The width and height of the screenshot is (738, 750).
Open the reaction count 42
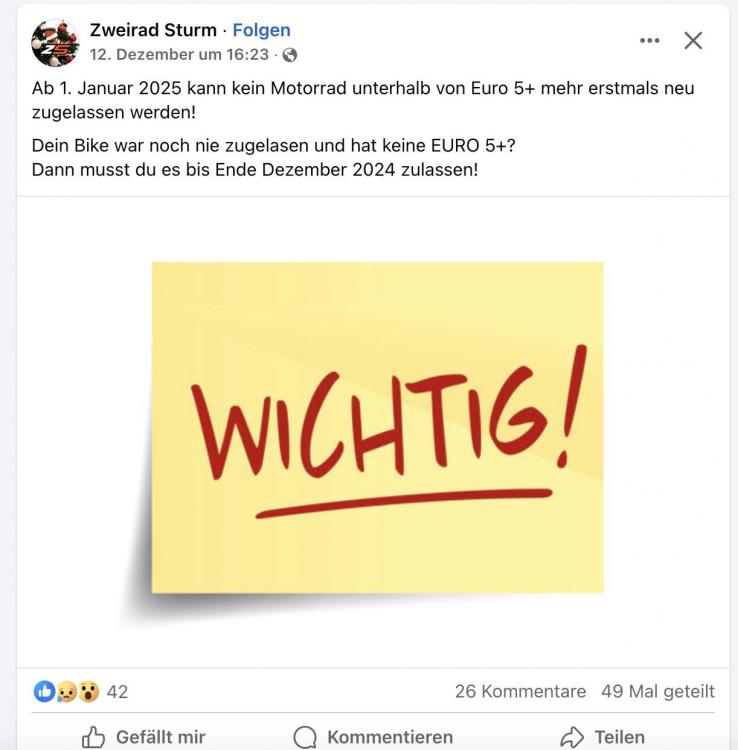pyautogui.click(x=117, y=692)
